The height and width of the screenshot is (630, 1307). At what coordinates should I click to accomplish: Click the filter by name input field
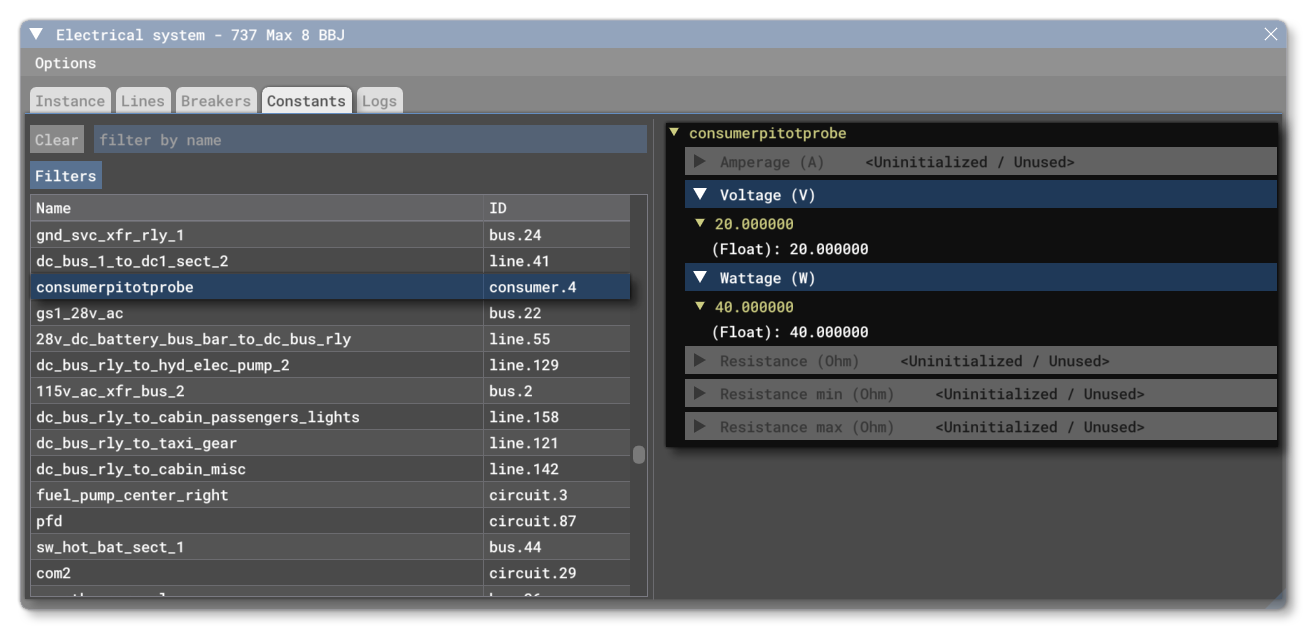(x=300, y=140)
